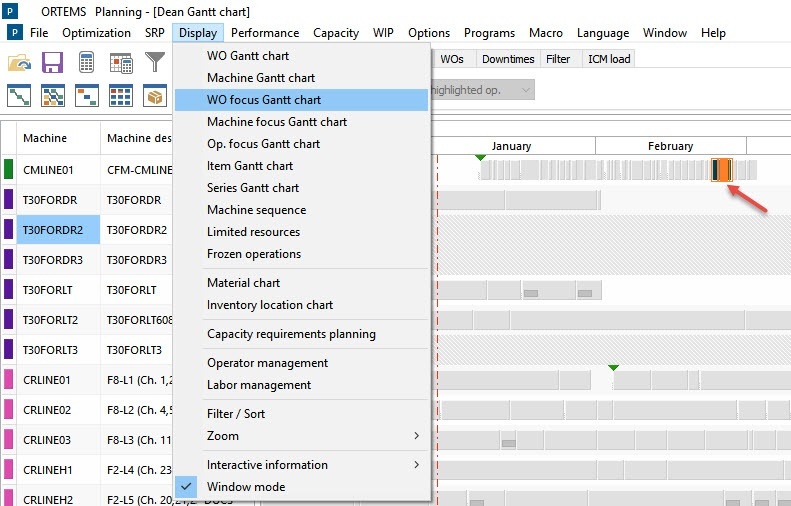Click the orange box item icon
Image resolution: width=791 pixels, height=506 pixels.
point(155,95)
